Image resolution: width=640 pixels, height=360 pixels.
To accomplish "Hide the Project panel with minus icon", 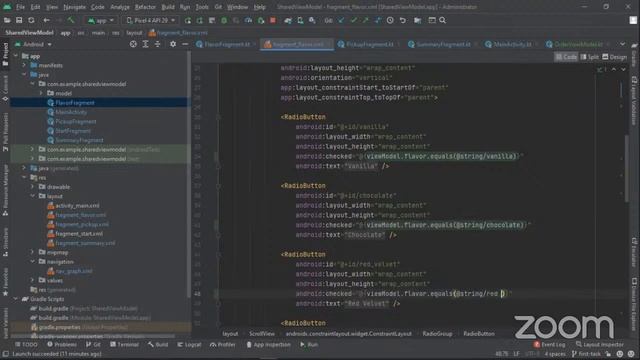I will 185,44.
